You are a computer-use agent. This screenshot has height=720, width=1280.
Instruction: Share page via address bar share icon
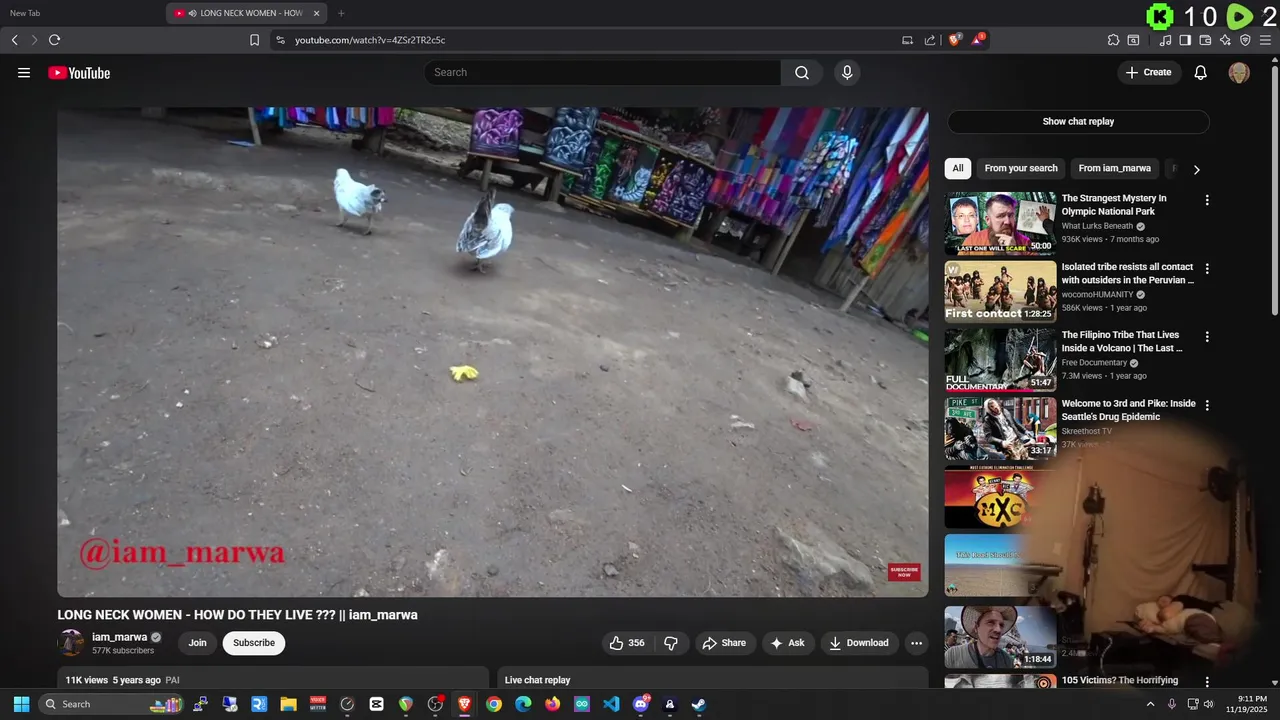pyautogui.click(x=930, y=40)
